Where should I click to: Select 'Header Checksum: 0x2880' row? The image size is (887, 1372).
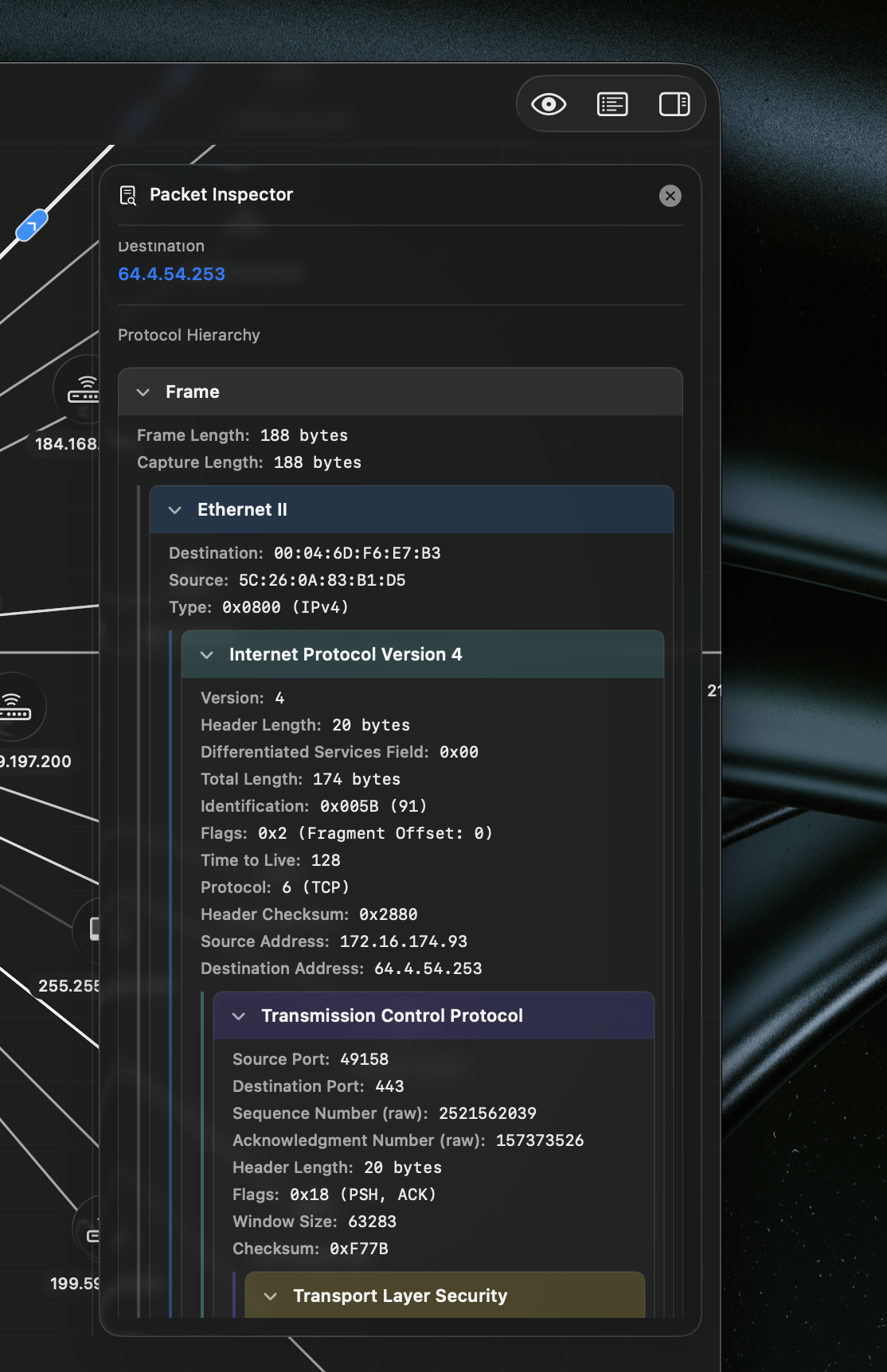(309, 914)
